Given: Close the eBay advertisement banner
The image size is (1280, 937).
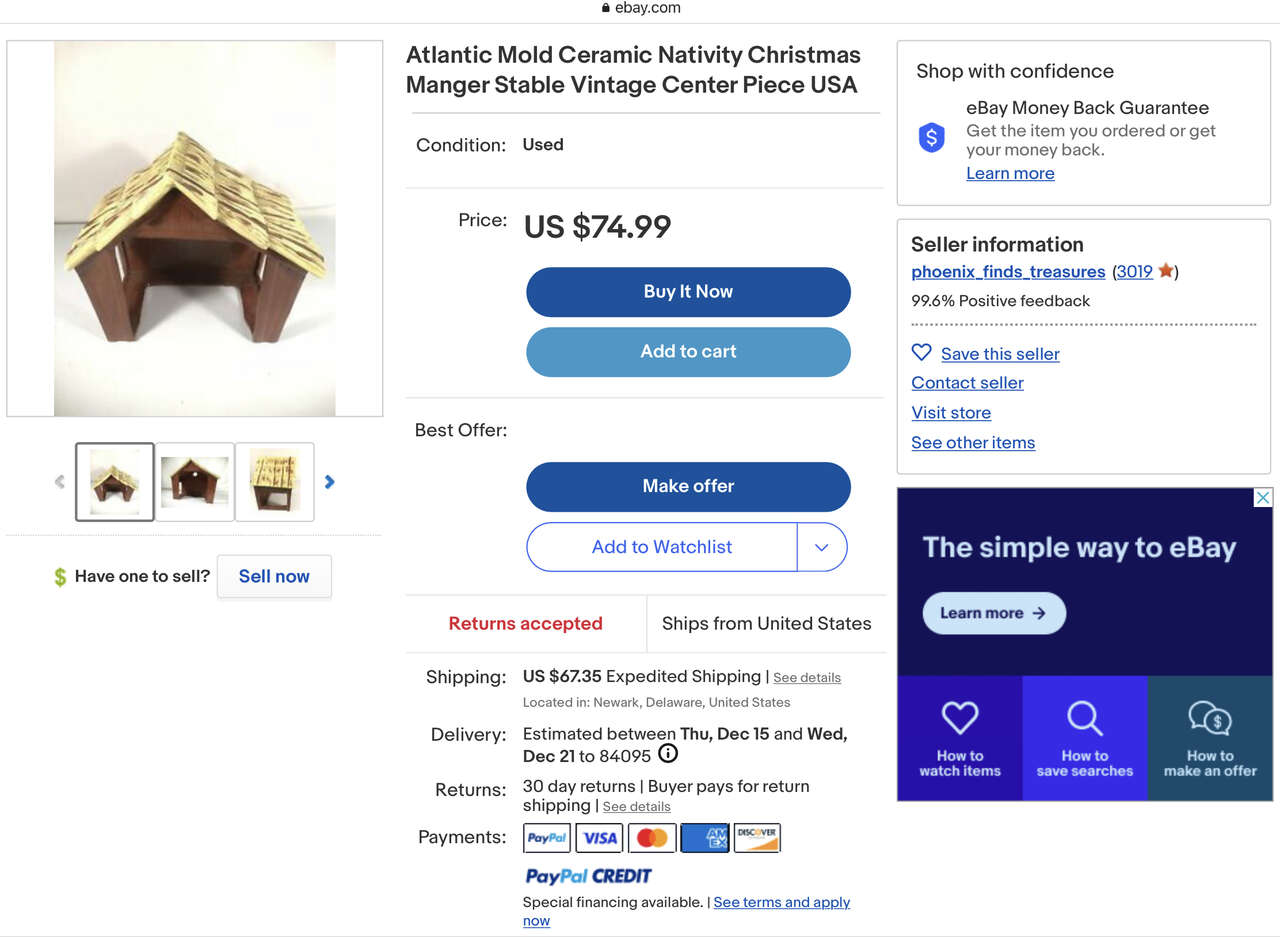Looking at the screenshot, I should tap(1263, 498).
